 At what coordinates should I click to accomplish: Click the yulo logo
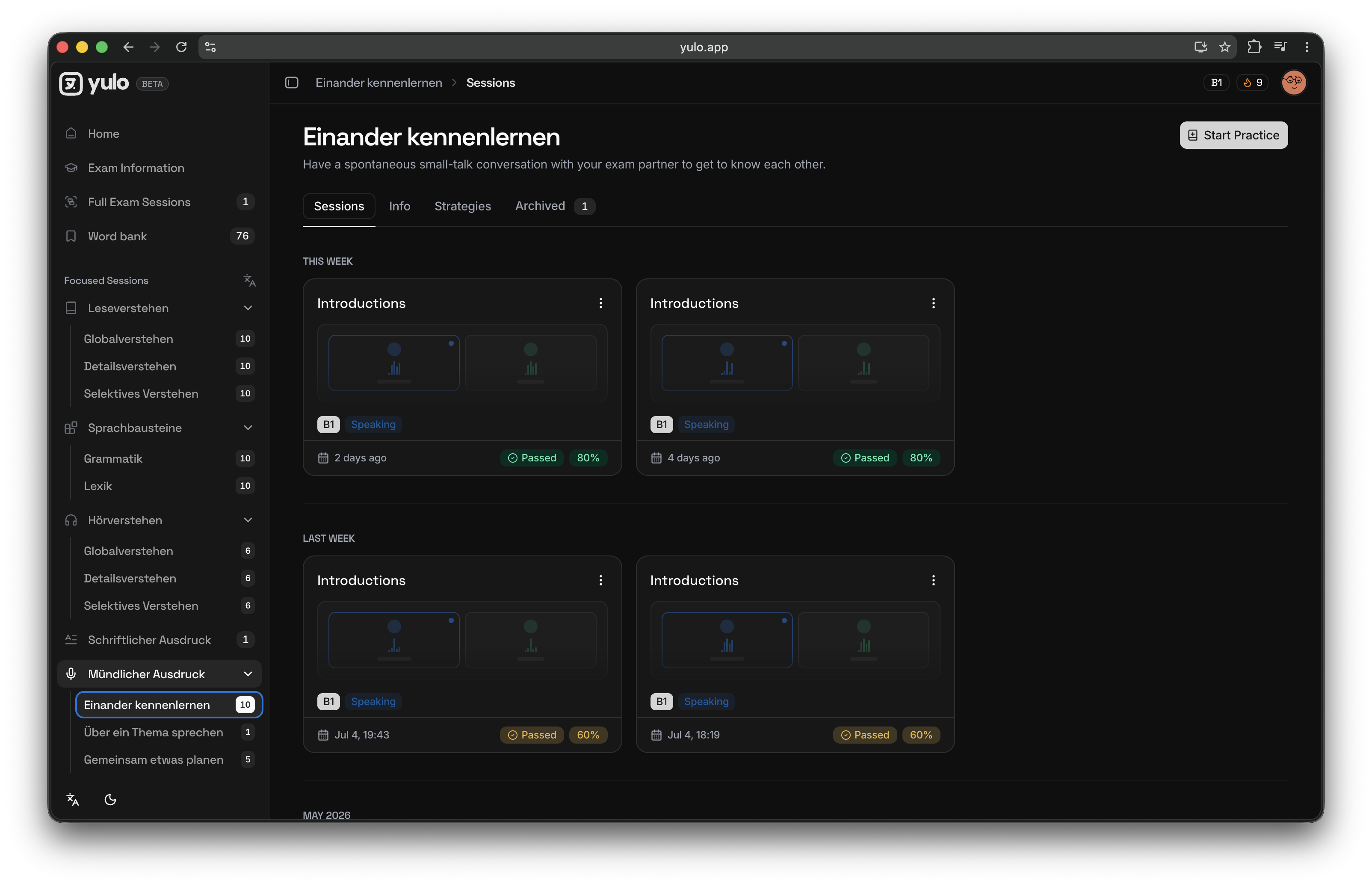[x=95, y=83]
